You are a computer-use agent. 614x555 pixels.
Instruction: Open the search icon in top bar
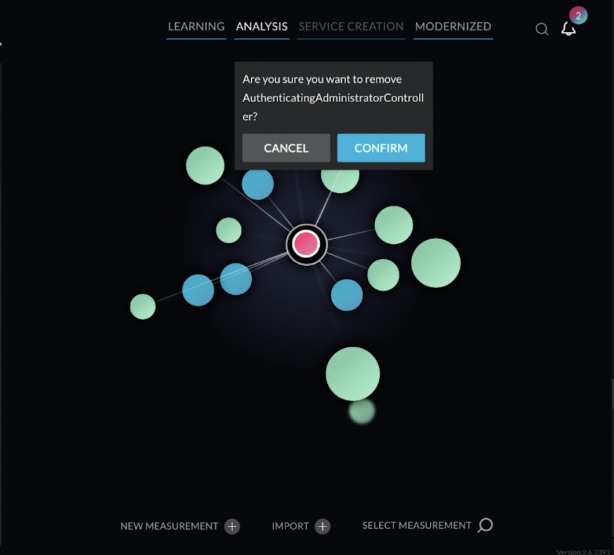(x=542, y=29)
